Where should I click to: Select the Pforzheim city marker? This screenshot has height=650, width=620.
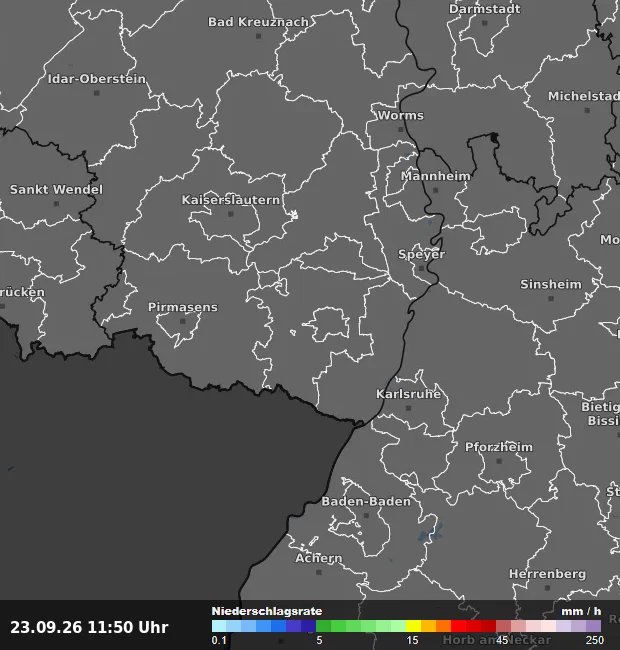click(499, 461)
